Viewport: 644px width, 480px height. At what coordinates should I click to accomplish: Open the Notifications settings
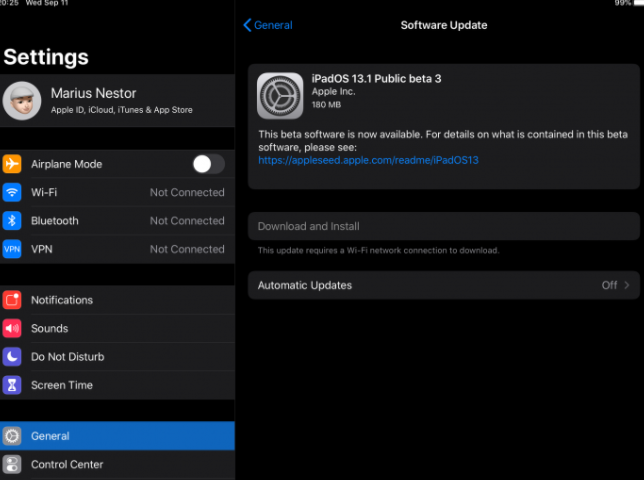(x=117, y=300)
